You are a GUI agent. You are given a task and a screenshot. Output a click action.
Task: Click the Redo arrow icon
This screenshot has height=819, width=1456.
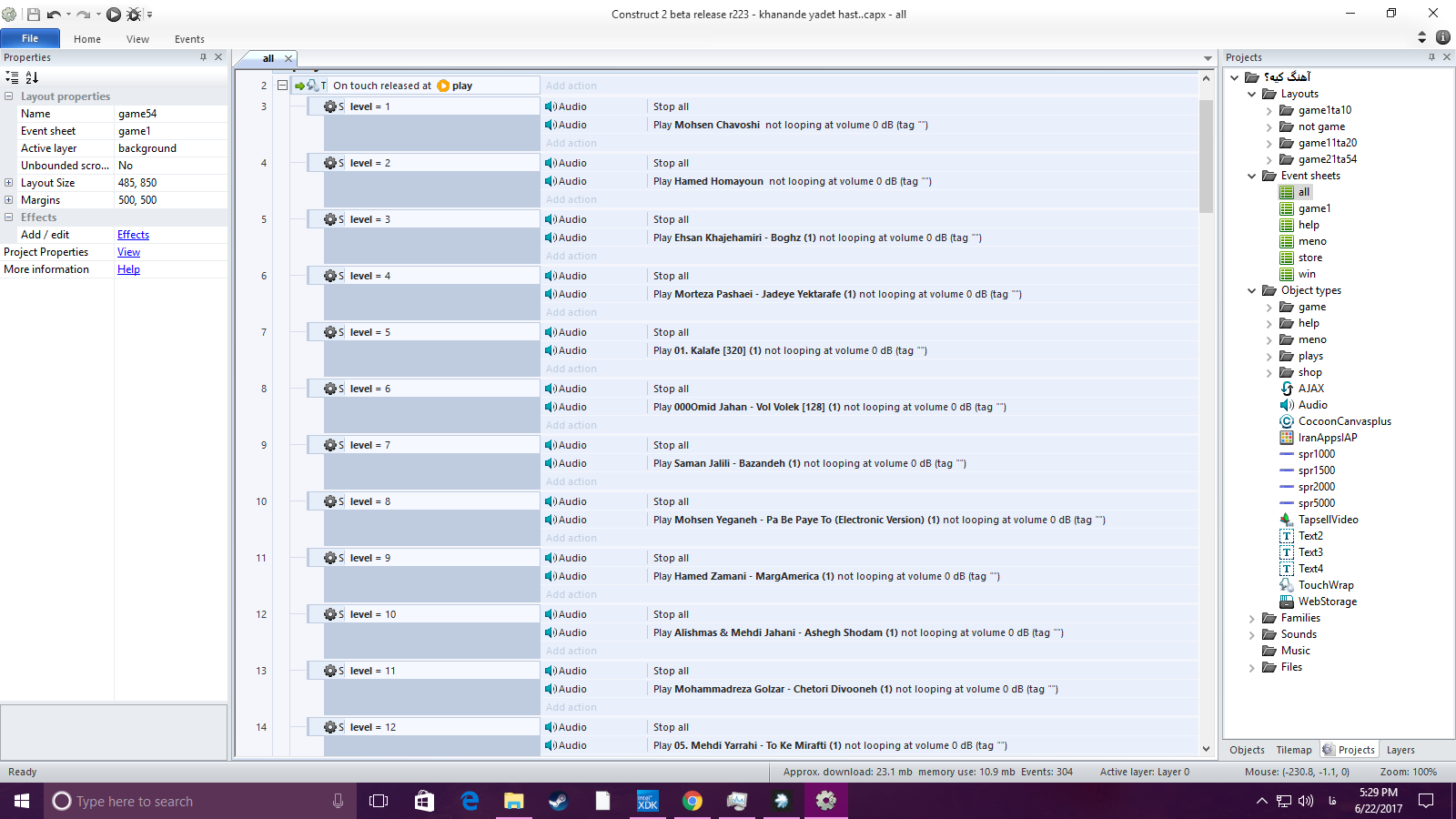(x=84, y=15)
